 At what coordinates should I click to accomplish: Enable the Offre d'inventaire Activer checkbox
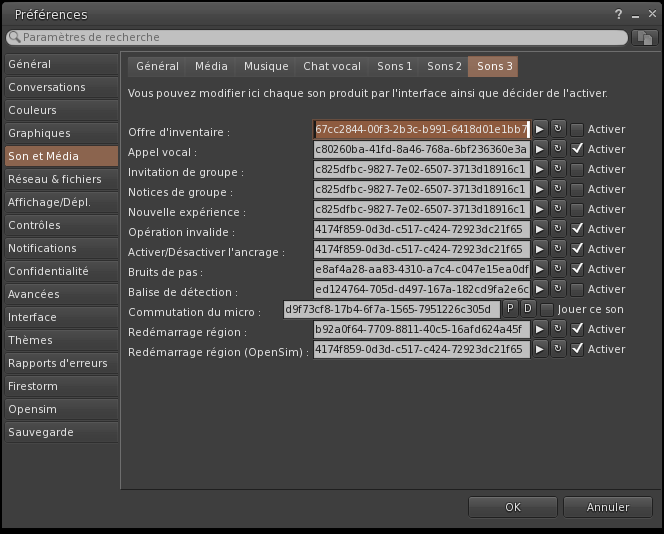point(577,129)
